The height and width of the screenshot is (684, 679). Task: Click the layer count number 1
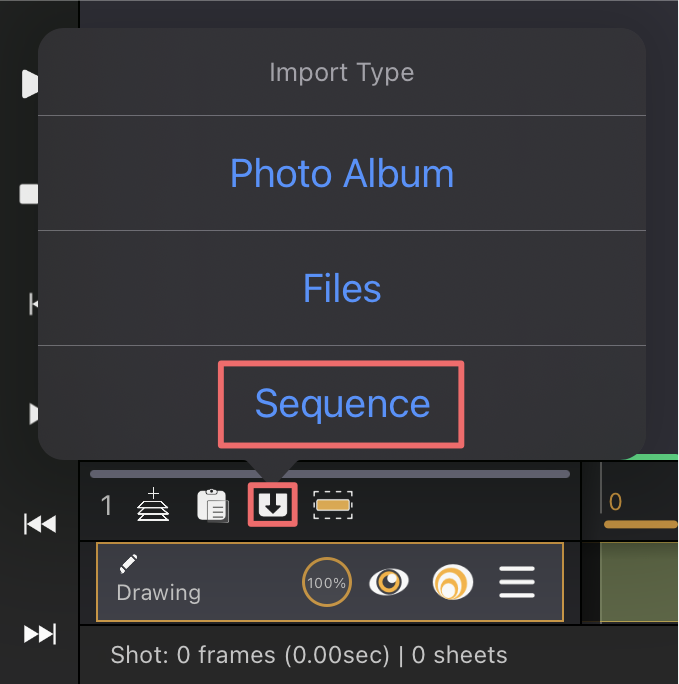click(x=106, y=506)
